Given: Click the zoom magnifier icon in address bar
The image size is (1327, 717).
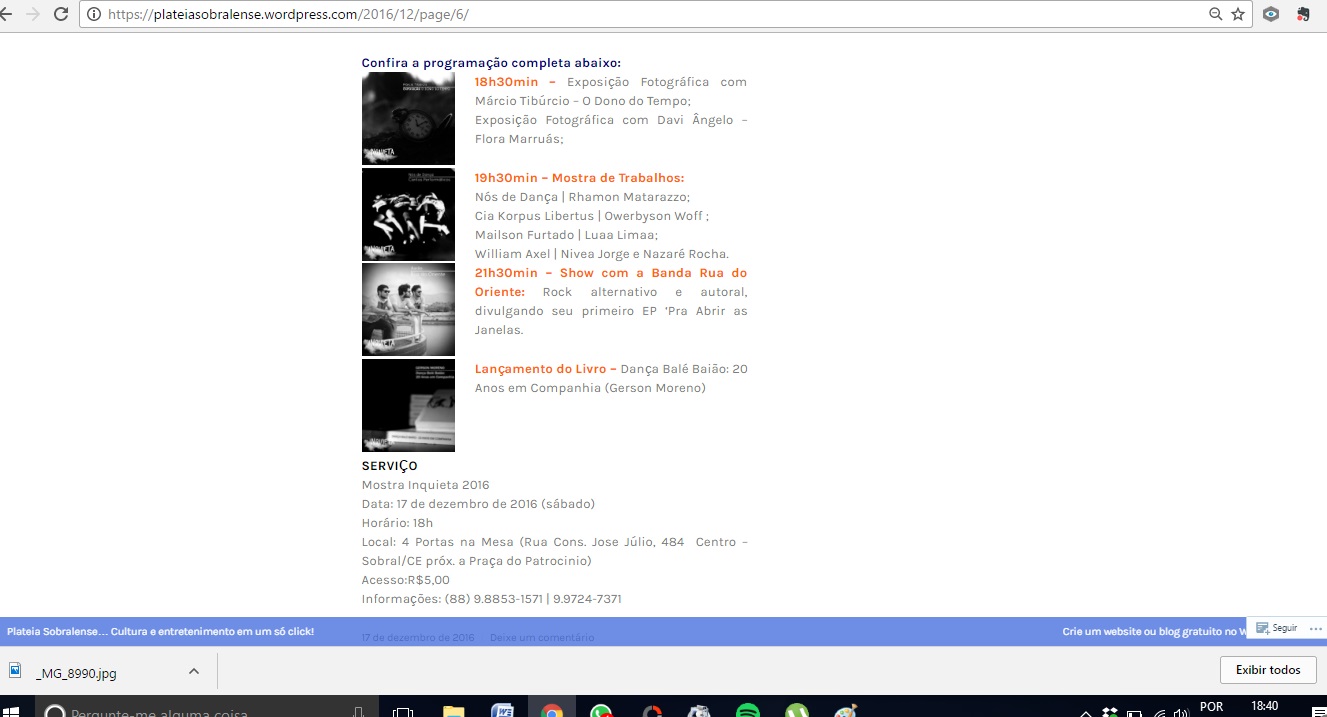Looking at the screenshot, I should tap(1215, 14).
